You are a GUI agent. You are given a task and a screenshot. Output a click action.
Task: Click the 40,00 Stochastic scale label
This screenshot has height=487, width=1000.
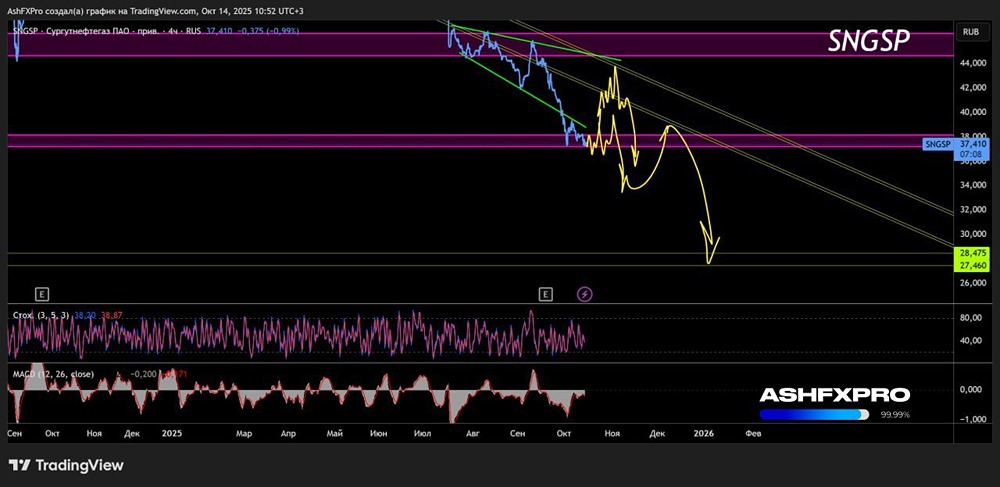click(x=973, y=340)
